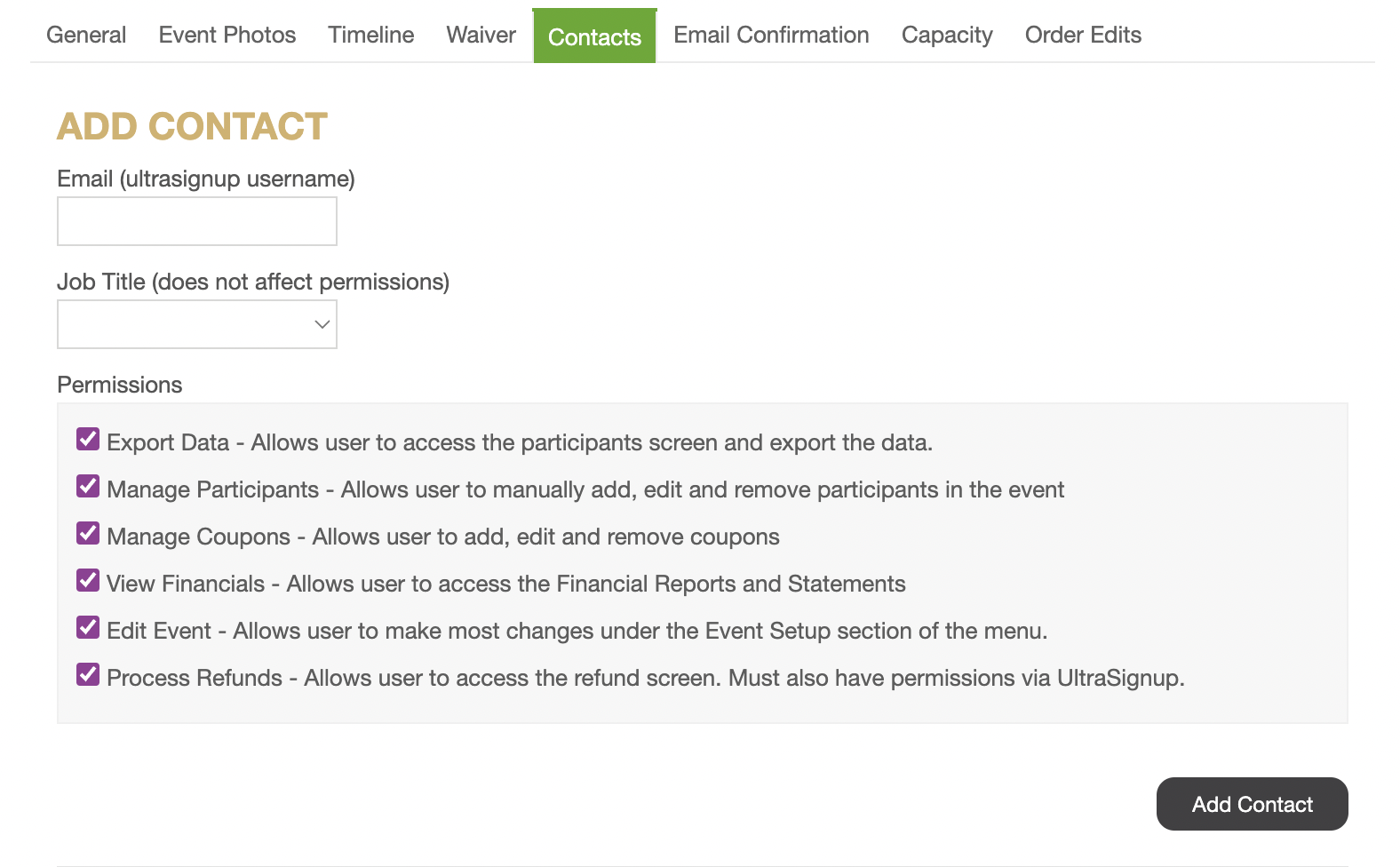This screenshot has height=867, width=1400.
Task: Uncheck the View Financials checkbox
Action: tap(88, 580)
